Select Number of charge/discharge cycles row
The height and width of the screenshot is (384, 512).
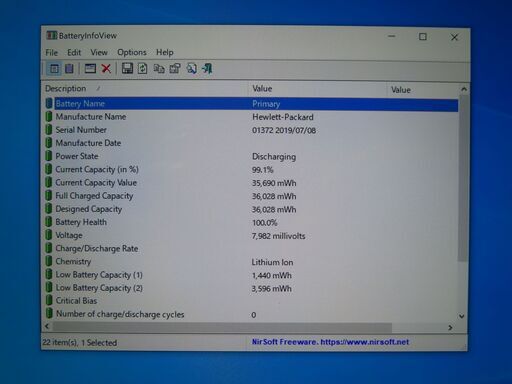pyautogui.click(x=252, y=314)
